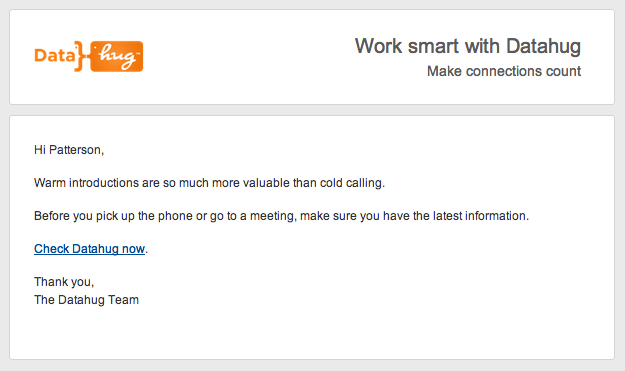This screenshot has height=371, width=625.
Task: Click the word 'now' in the link
Action: pos(133,249)
